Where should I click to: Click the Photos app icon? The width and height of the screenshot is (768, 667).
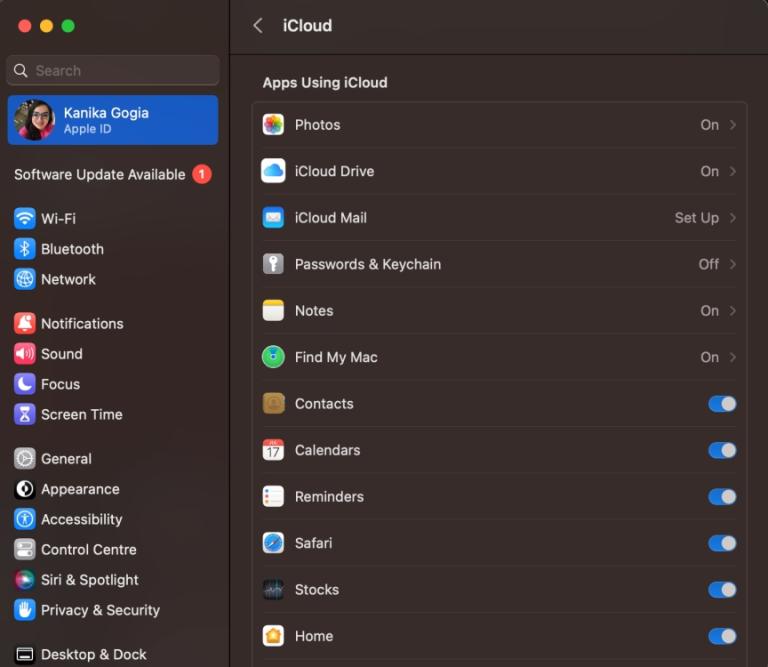273,125
